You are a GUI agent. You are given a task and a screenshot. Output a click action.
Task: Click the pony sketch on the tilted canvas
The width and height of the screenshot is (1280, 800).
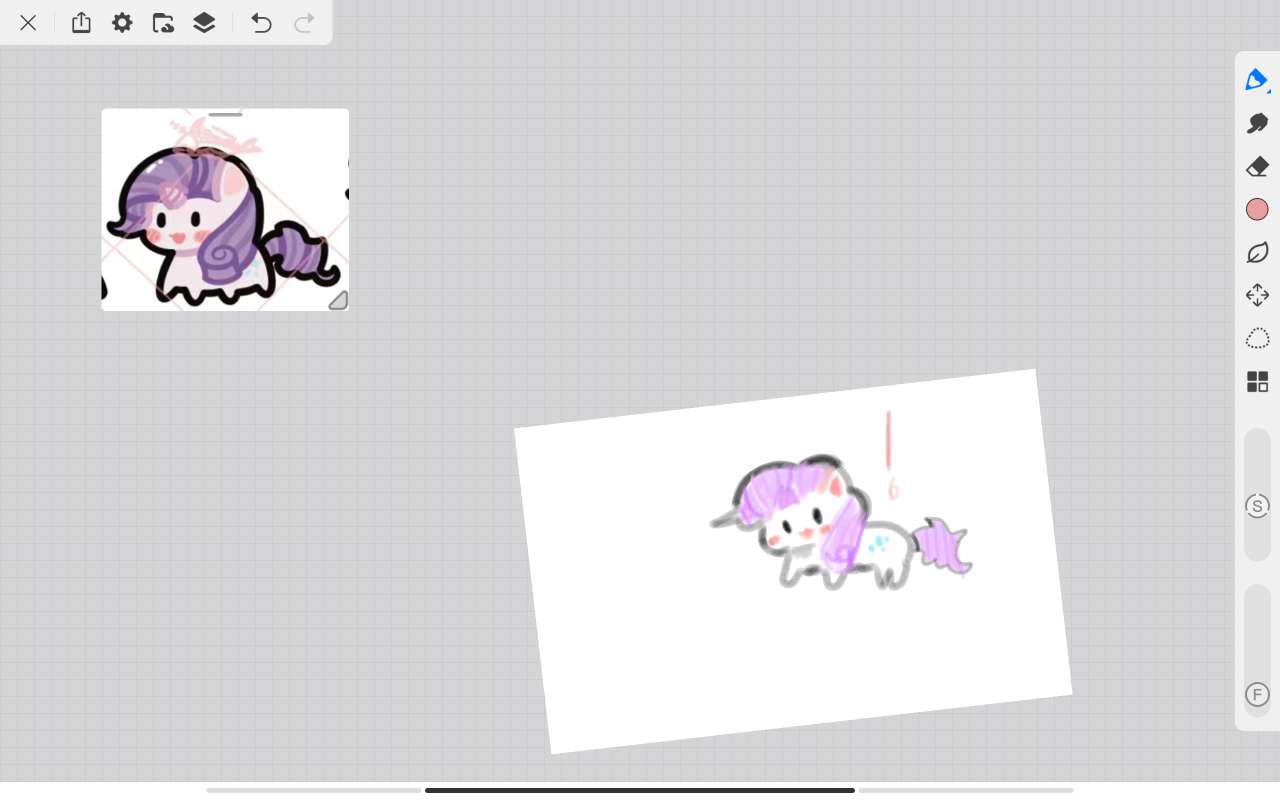(840, 522)
